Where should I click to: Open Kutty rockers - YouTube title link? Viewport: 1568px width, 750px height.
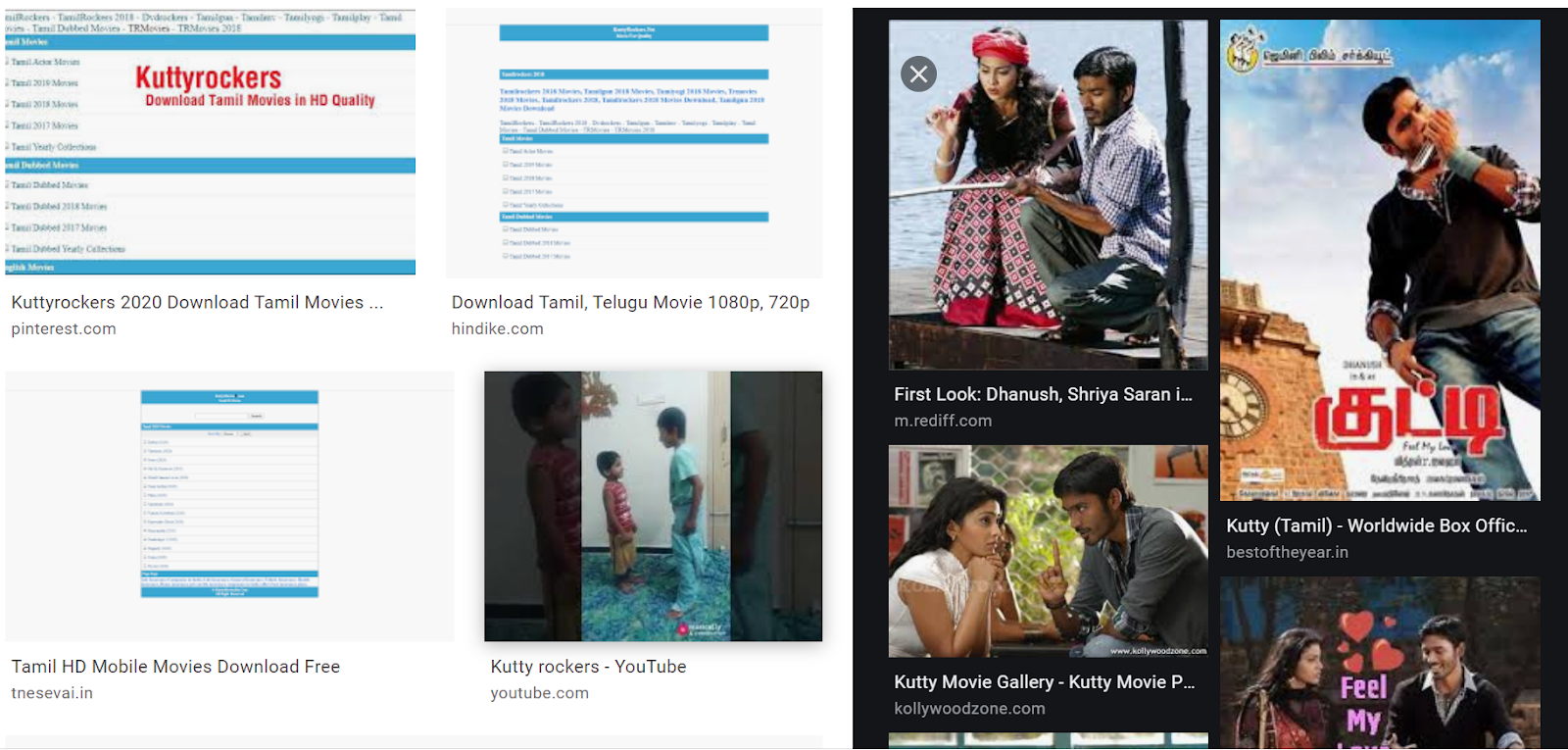point(588,667)
